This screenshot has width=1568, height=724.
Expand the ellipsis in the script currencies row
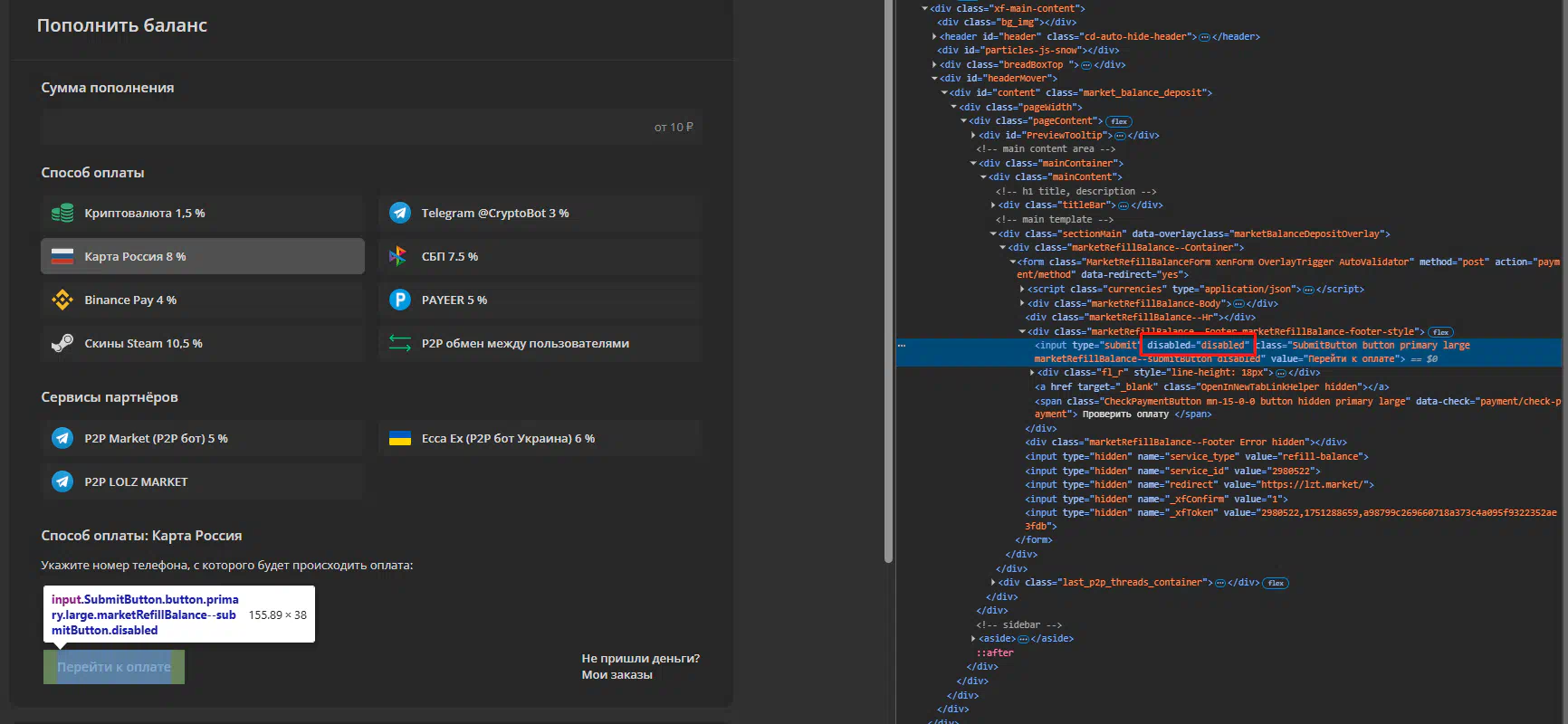[x=1308, y=290]
